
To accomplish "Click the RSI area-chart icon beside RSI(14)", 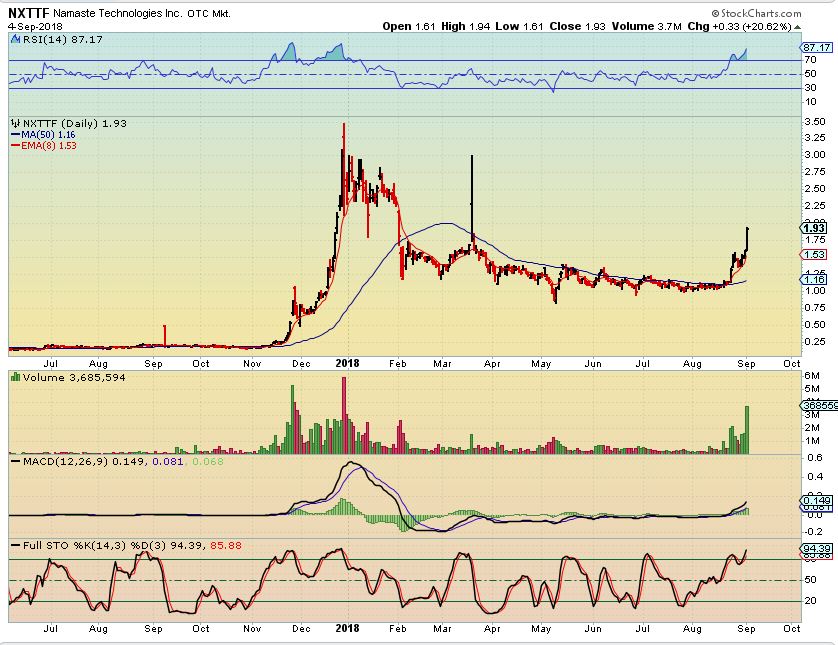I will (15, 39).
